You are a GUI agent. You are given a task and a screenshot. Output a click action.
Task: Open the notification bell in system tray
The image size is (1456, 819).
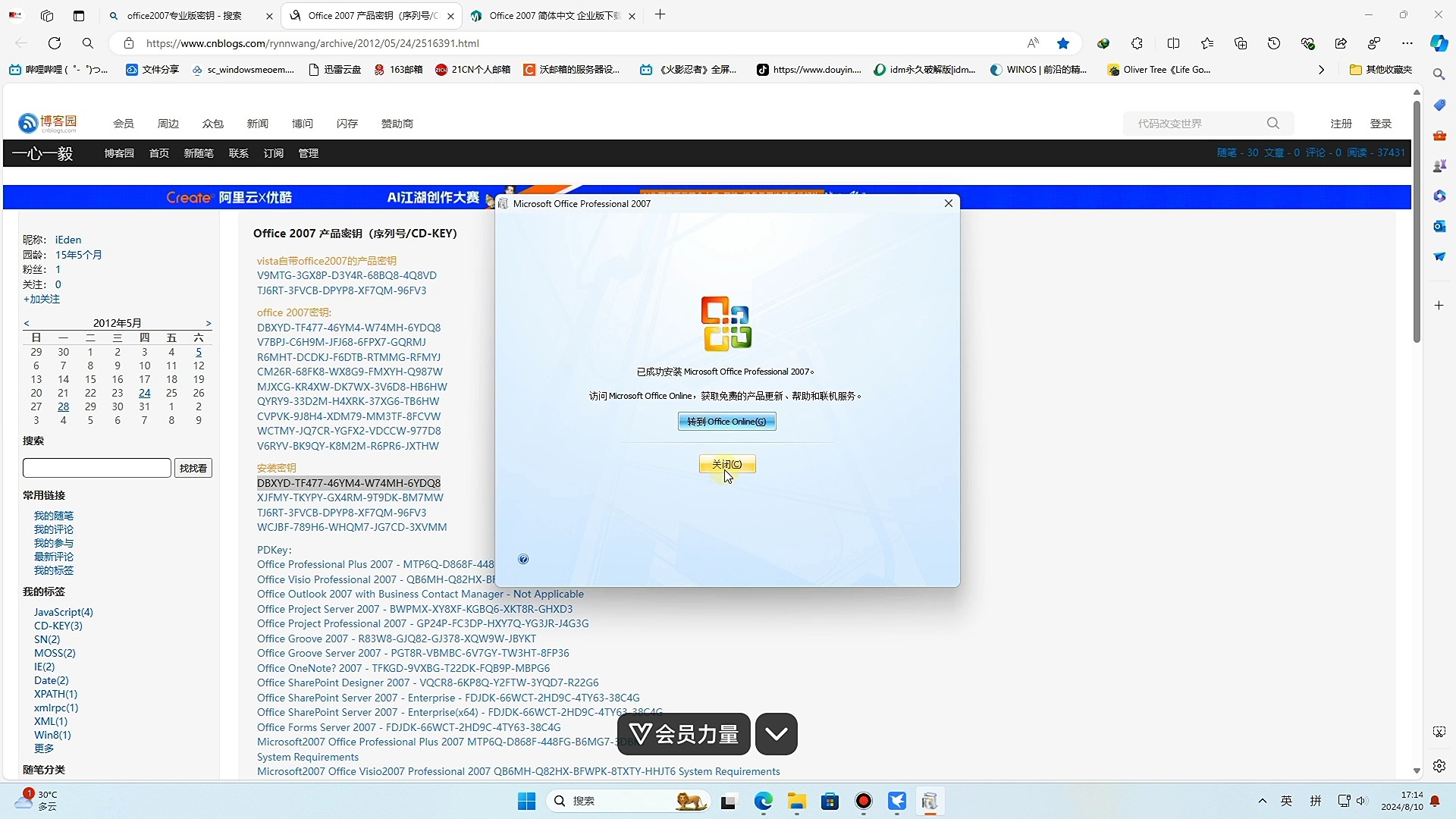1435,801
